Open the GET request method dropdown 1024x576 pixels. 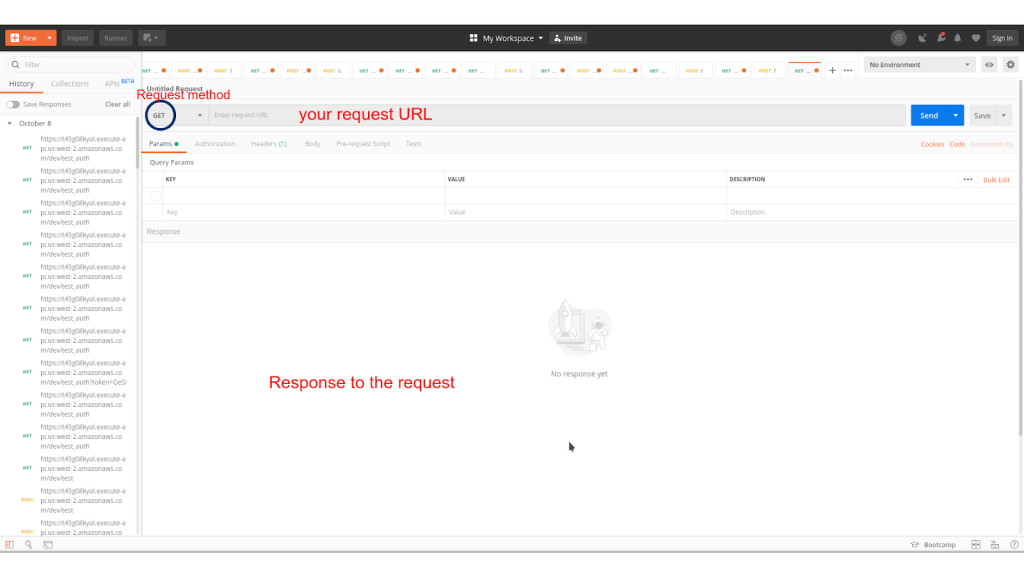[176, 115]
